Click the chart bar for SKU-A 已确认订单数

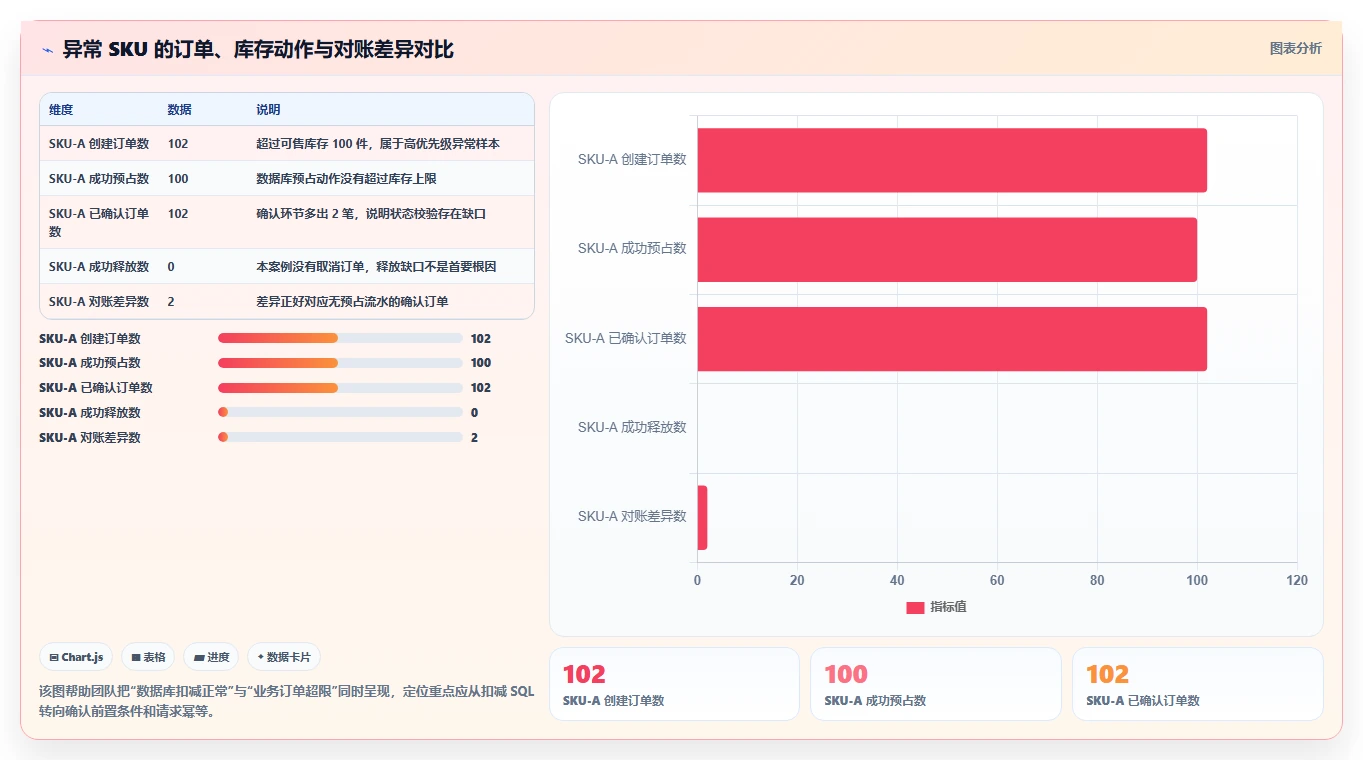point(952,339)
